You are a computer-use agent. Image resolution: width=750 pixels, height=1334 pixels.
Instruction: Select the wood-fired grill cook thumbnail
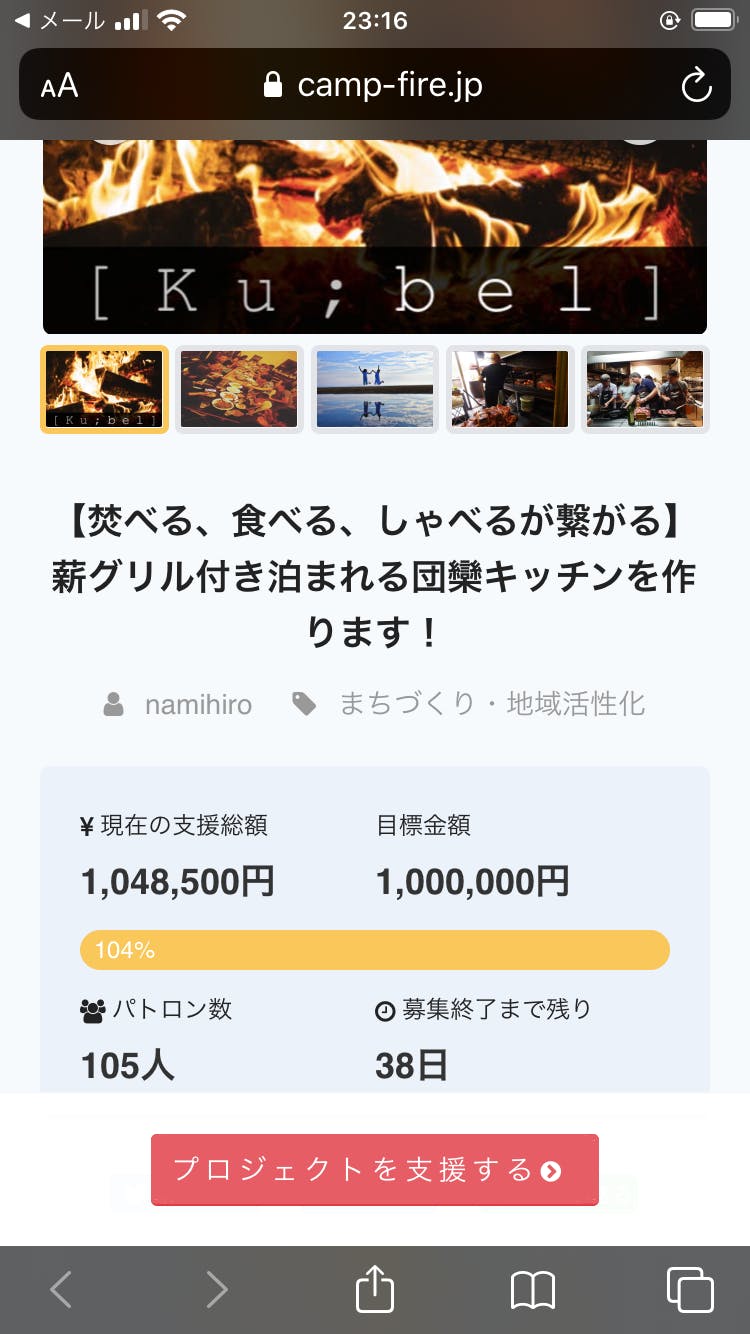510,389
